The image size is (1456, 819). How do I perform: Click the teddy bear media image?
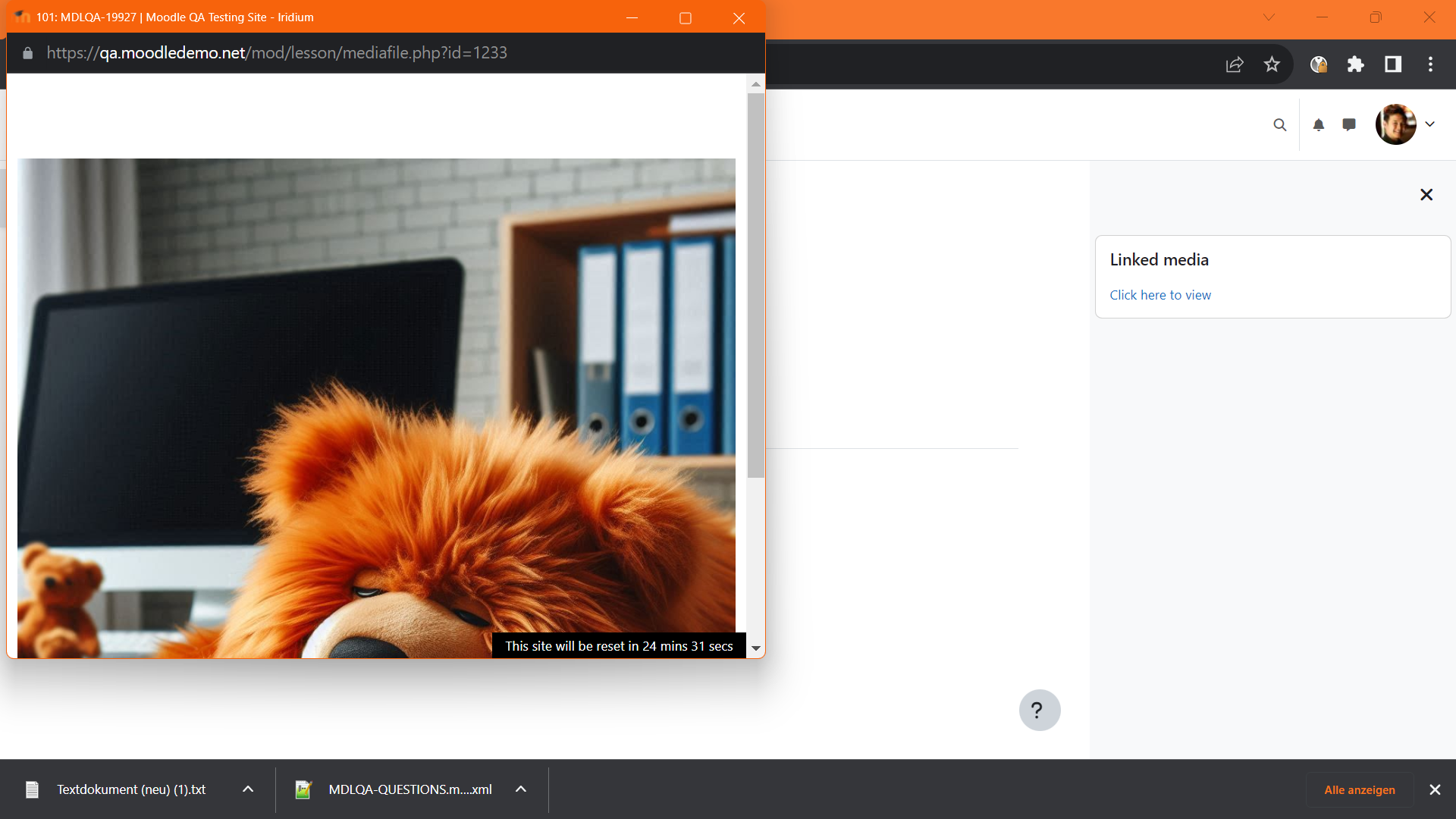point(376,408)
